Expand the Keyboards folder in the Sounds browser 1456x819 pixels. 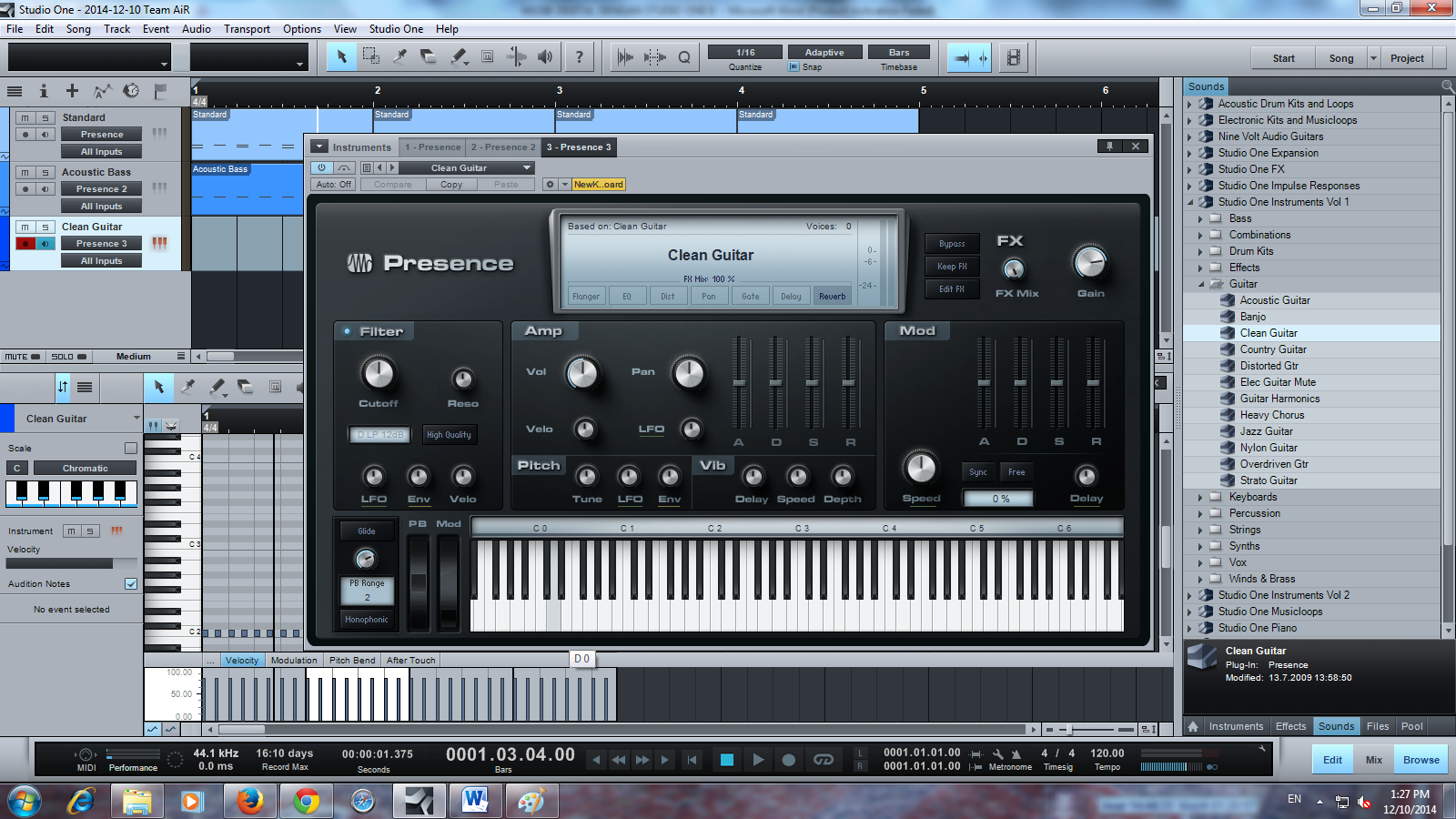click(x=1200, y=497)
